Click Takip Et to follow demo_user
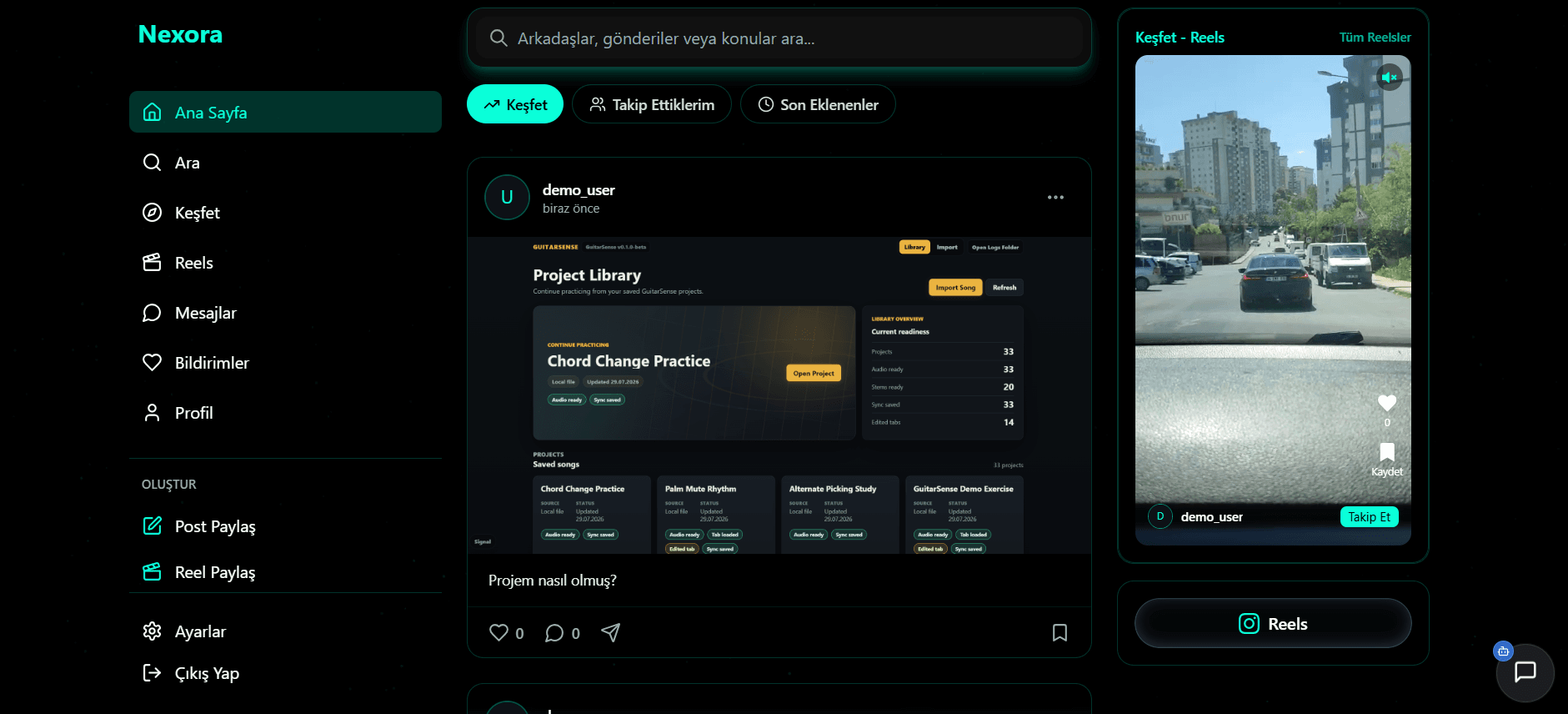Viewport: 1568px width, 714px height. coord(1369,516)
